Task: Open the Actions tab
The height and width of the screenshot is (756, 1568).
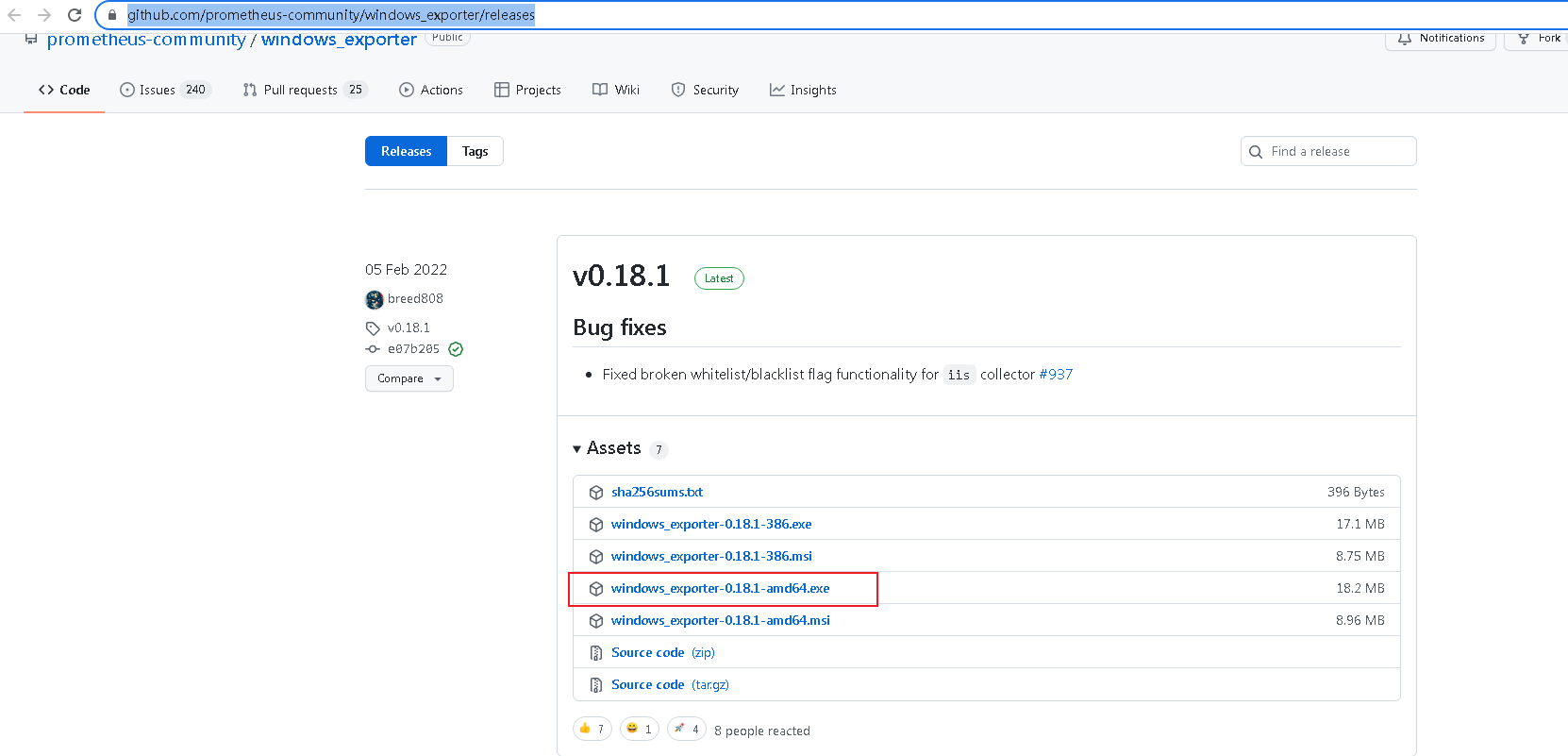Action: point(431,90)
